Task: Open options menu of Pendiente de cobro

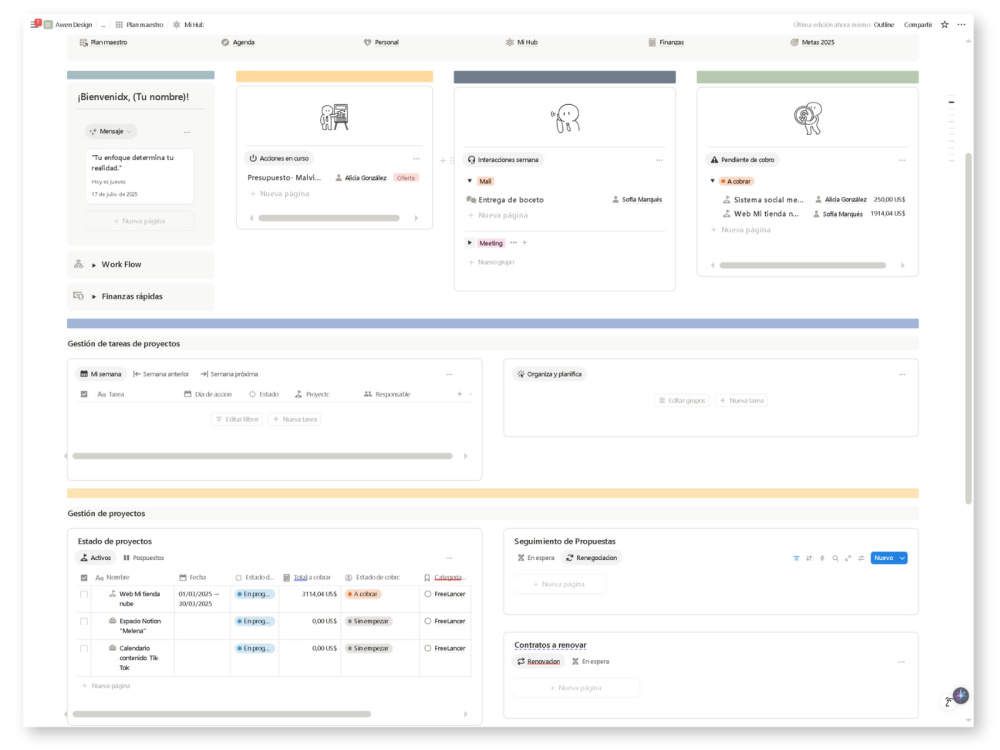Action: [902, 160]
